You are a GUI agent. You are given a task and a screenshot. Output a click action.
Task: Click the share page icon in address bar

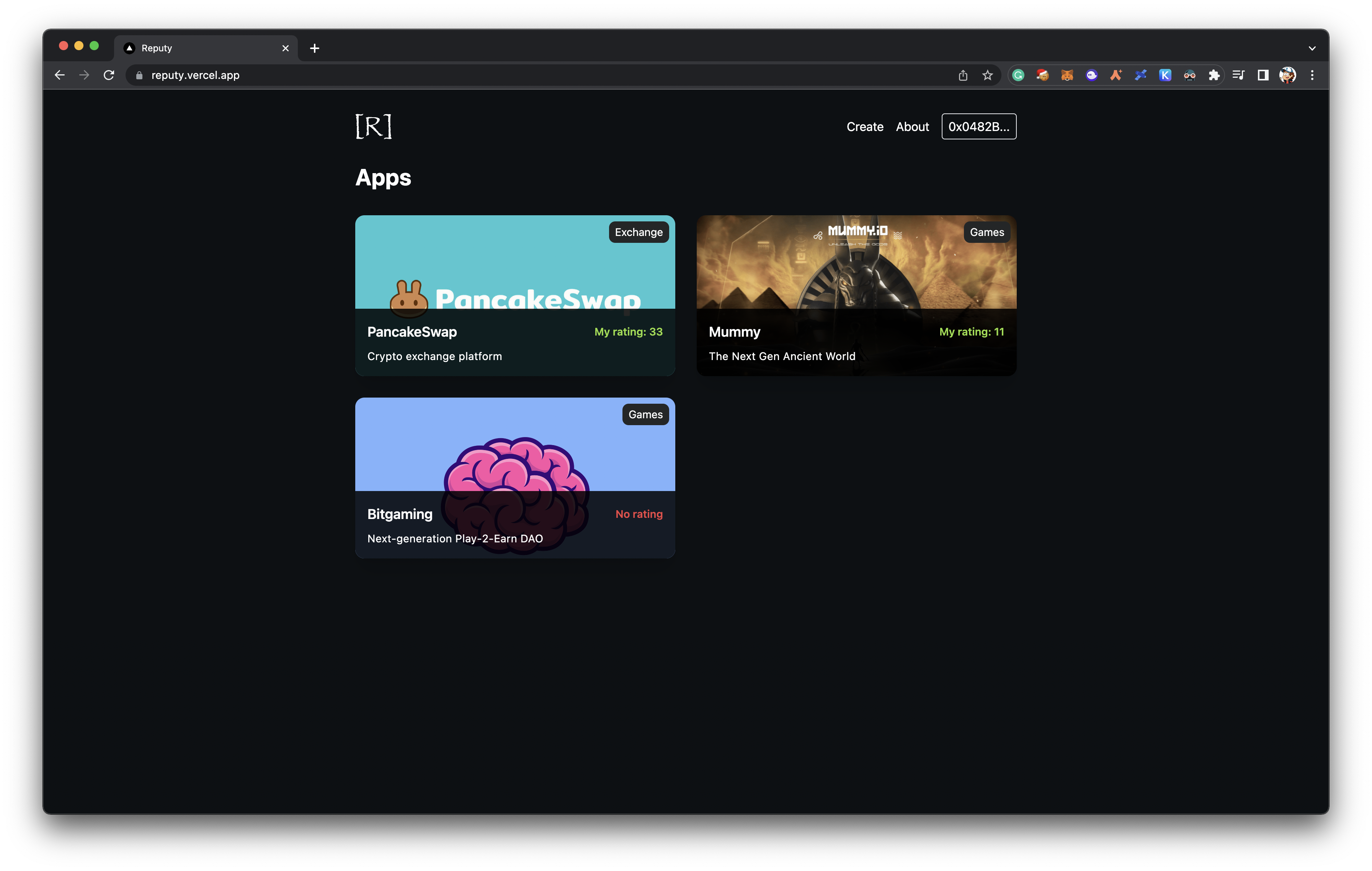[x=963, y=75]
